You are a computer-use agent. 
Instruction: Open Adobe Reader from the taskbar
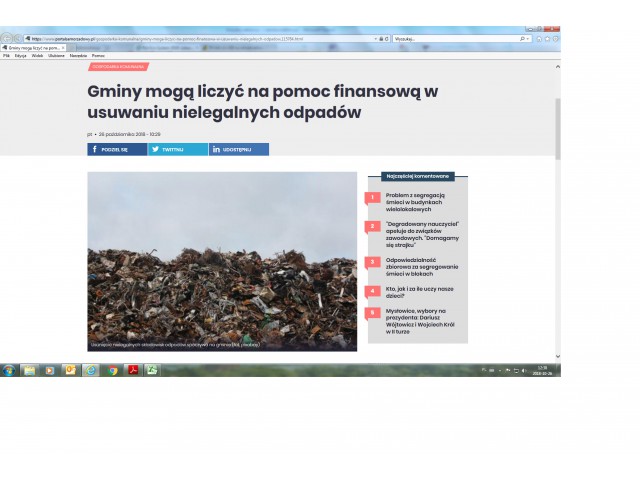pyautogui.click(x=133, y=370)
